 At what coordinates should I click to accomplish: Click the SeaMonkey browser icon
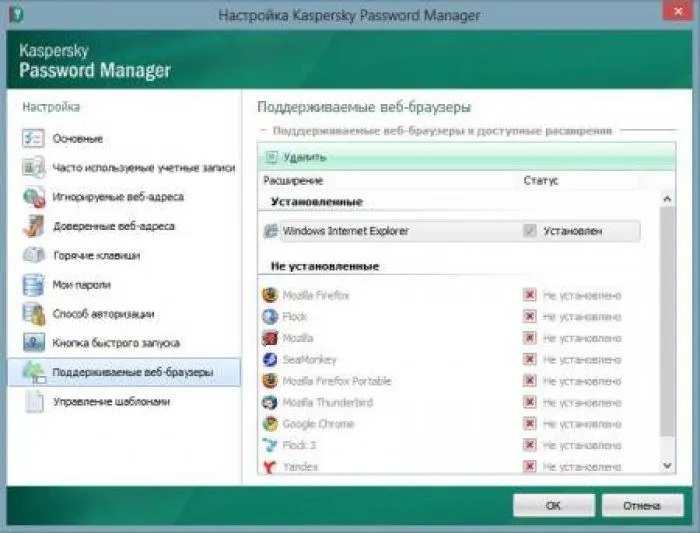click(x=270, y=359)
